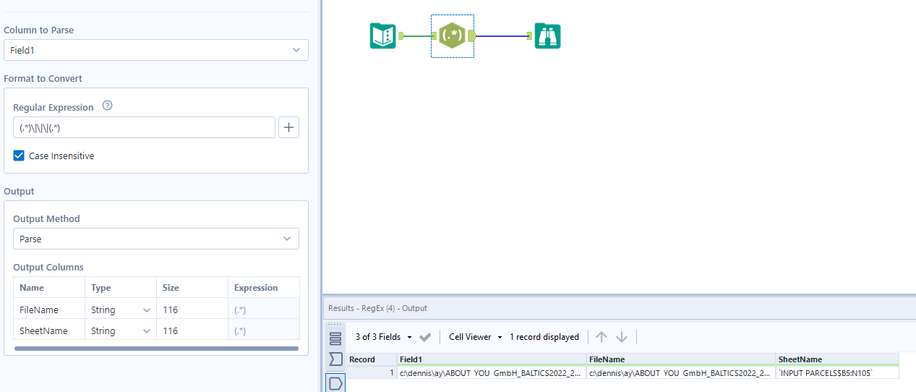The width and height of the screenshot is (916, 392).
Task: Select the RegEx tool on canvas
Action: (x=452, y=36)
